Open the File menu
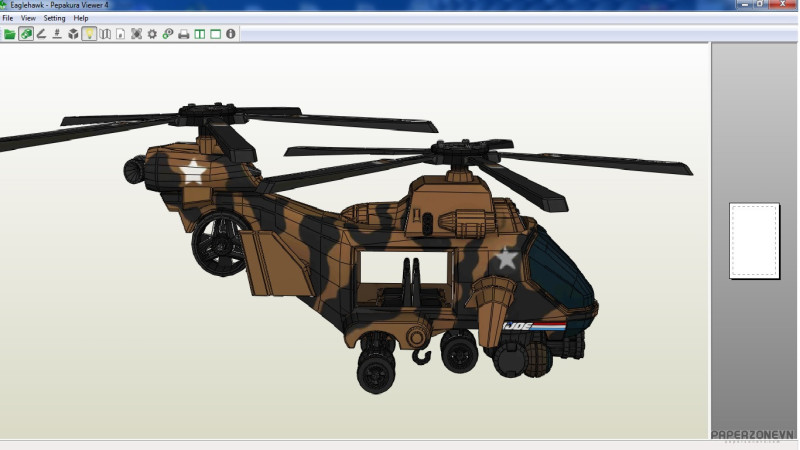The height and width of the screenshot is (450, 800). click(x=8, y=18)
